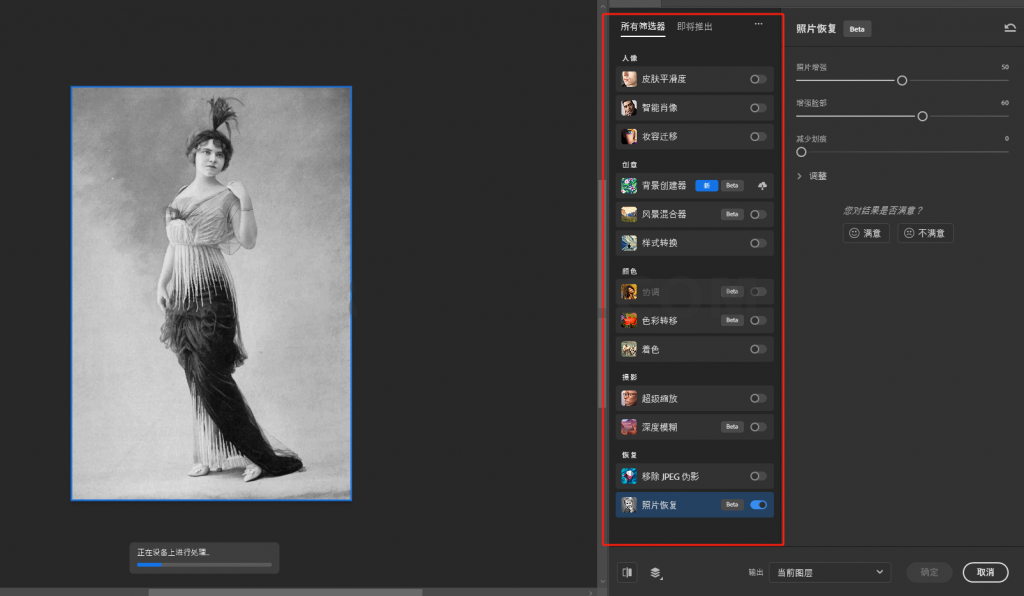
Task: Turn on the 深度模糊 switch
Action: coord(758,427)
